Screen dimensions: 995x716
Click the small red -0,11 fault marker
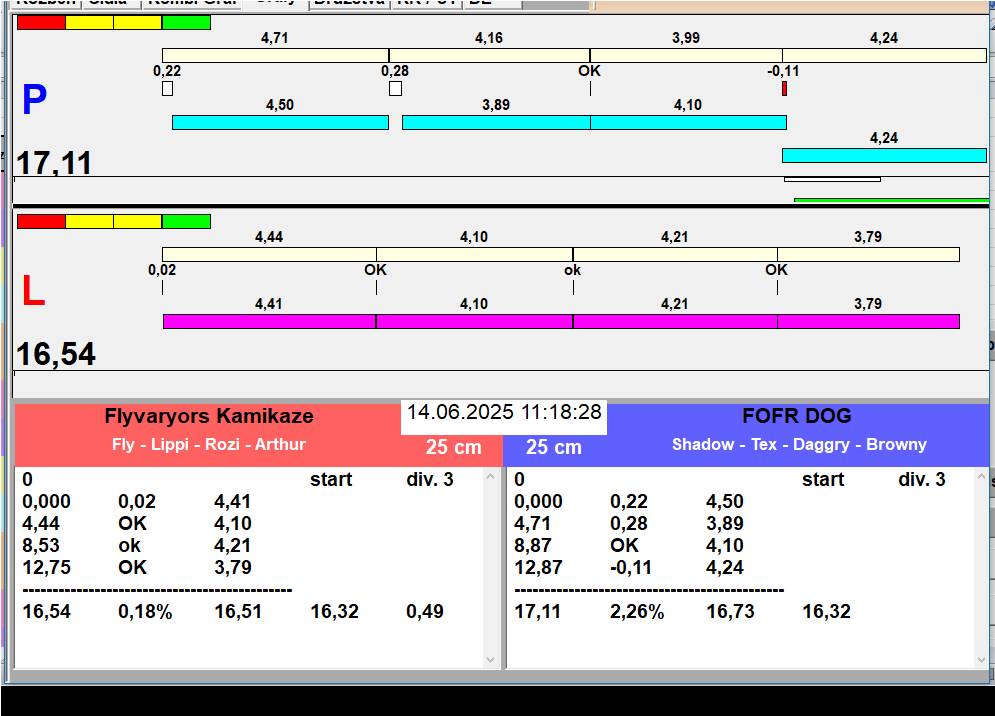point(784,89)
